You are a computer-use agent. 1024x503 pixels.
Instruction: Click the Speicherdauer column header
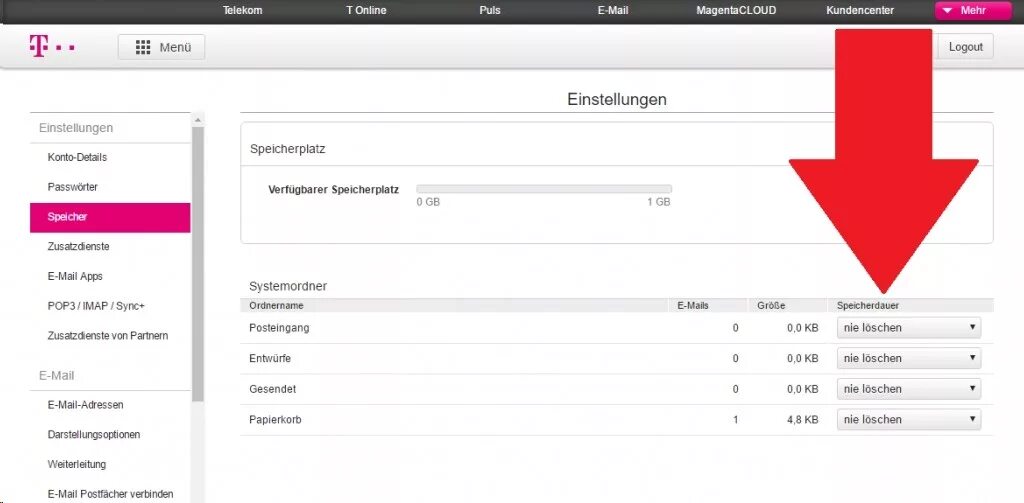[868, 305]
